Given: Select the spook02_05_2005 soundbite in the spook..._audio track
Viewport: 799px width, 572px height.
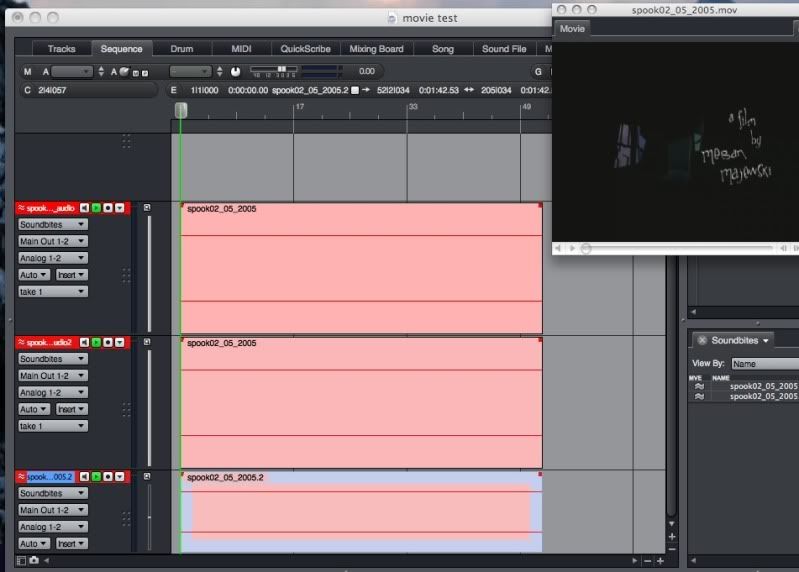Looking at the screenshot, I should [x=361, y=268].
